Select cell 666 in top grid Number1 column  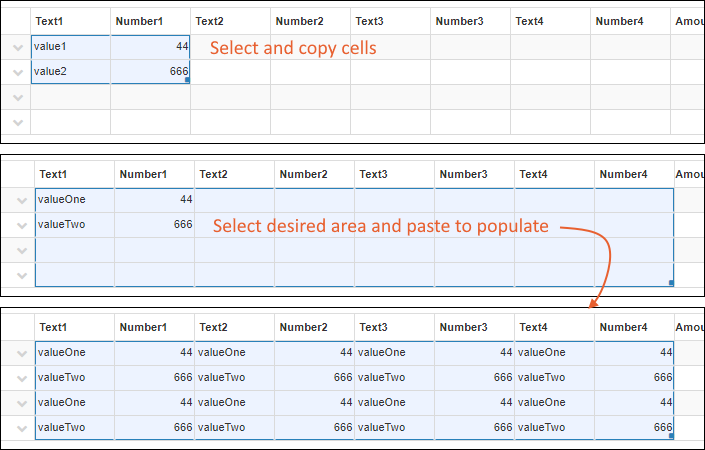[x=150, y=72]
